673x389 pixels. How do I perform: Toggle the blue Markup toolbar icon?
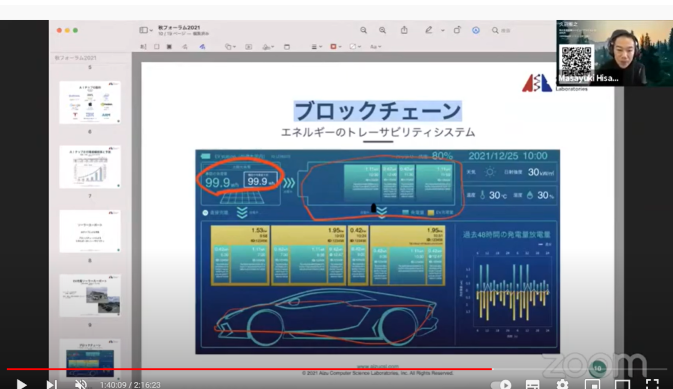[x=476, y=30]
